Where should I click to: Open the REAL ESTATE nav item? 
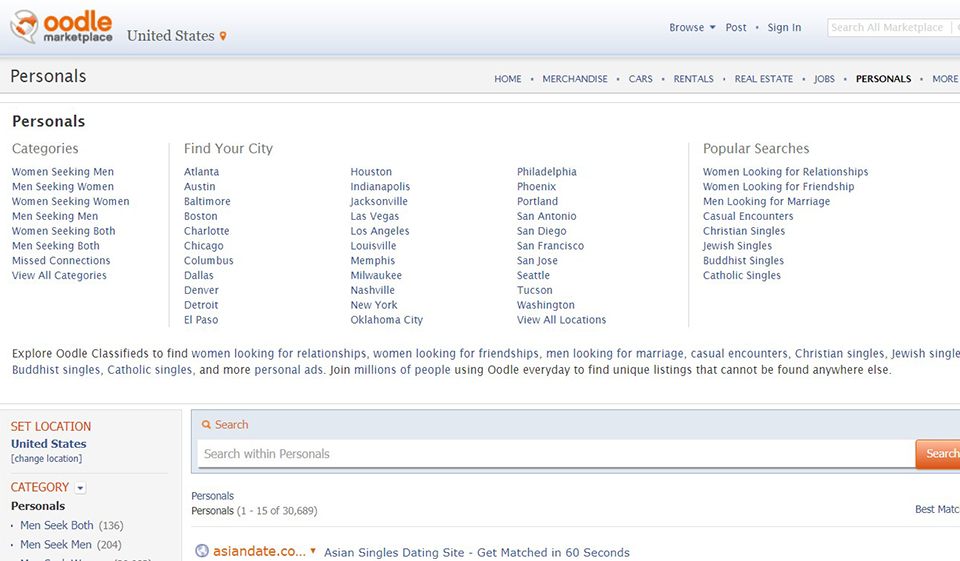[763, 79]
